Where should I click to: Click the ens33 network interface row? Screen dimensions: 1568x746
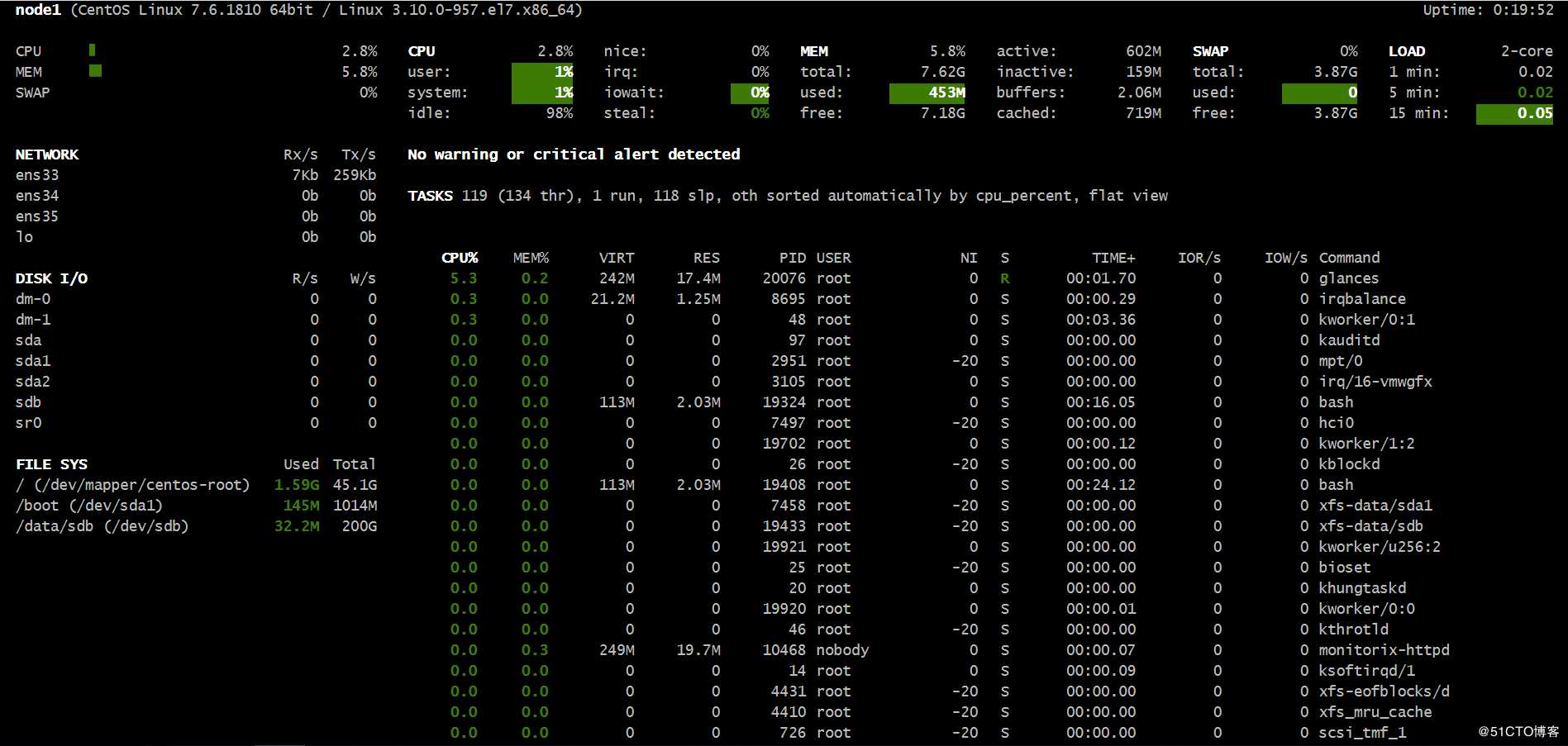[196, 175]
